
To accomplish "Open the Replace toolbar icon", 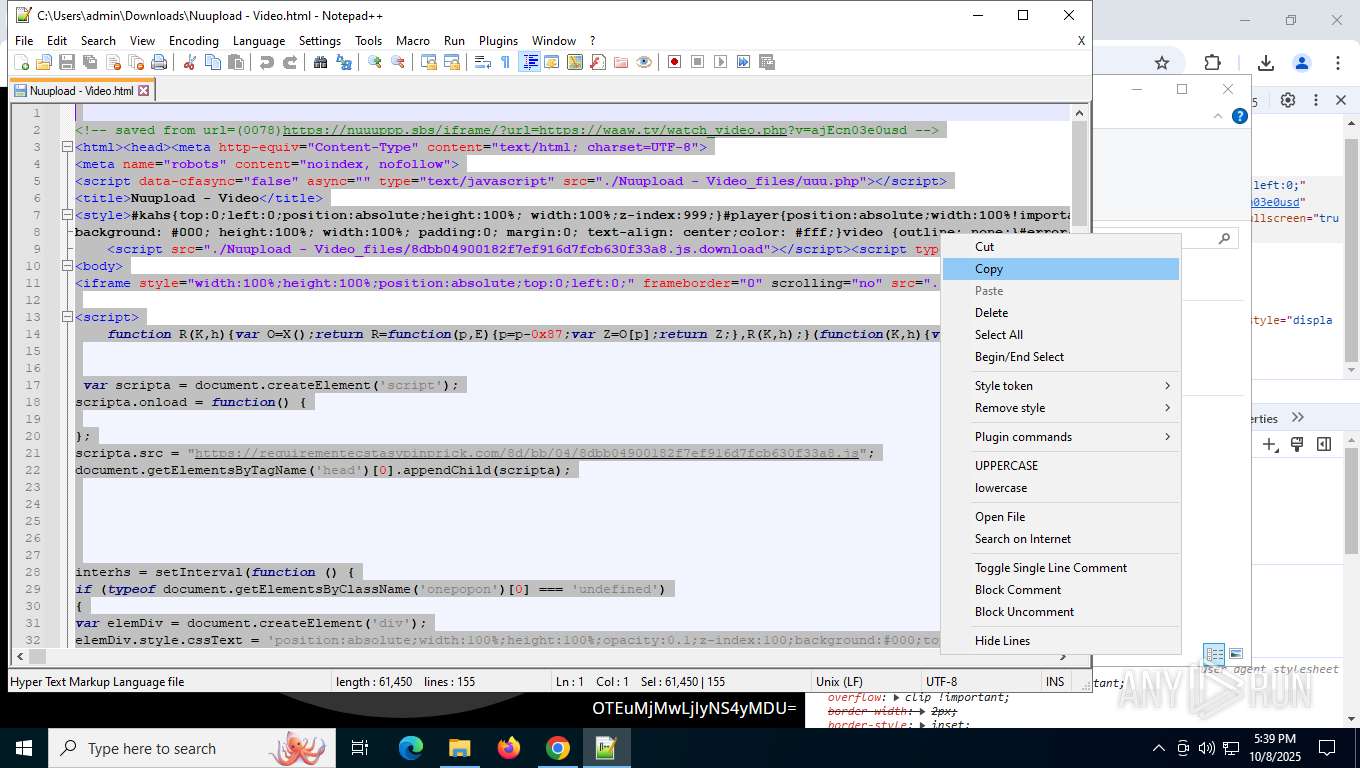I will [344, 62].
